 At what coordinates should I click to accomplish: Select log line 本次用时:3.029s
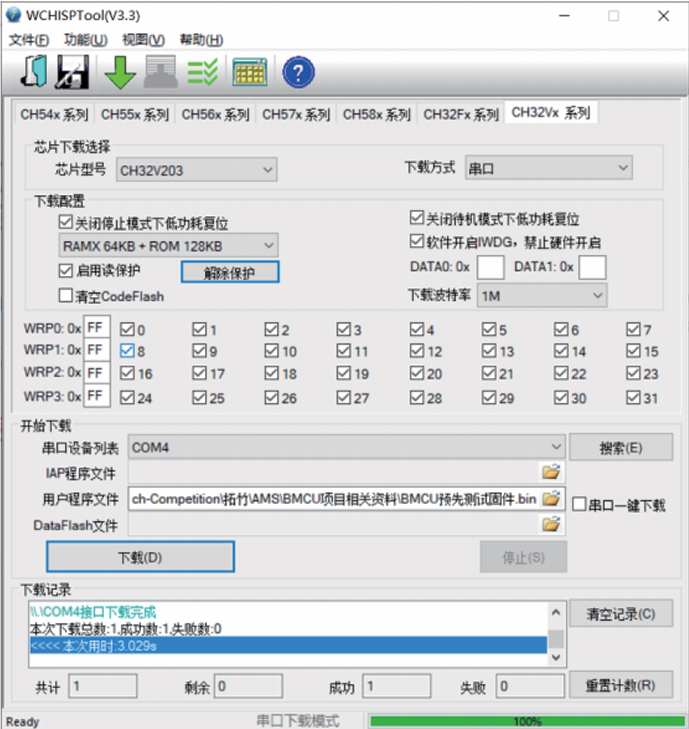click(x=288, y=645)
